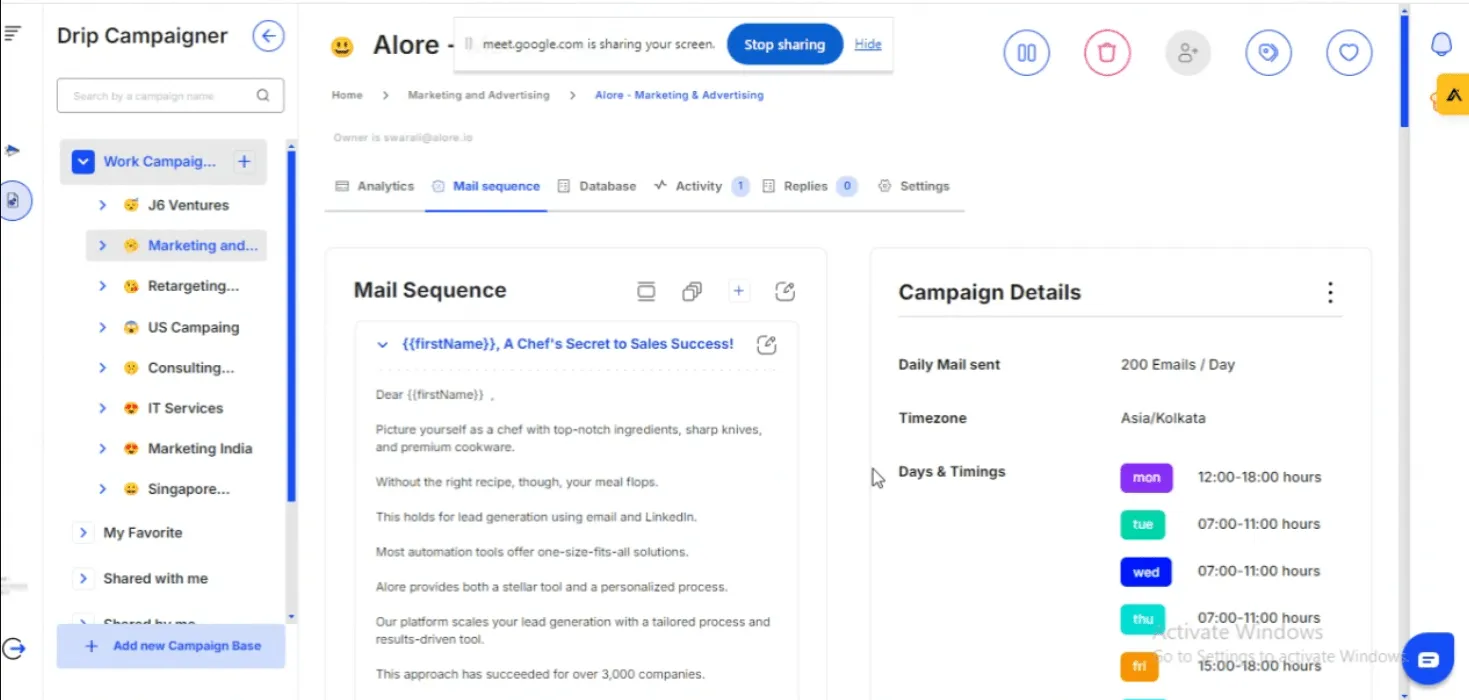1469x700 pixels.
Task: Click the grey add-user icon
Action: (1188, 52)
